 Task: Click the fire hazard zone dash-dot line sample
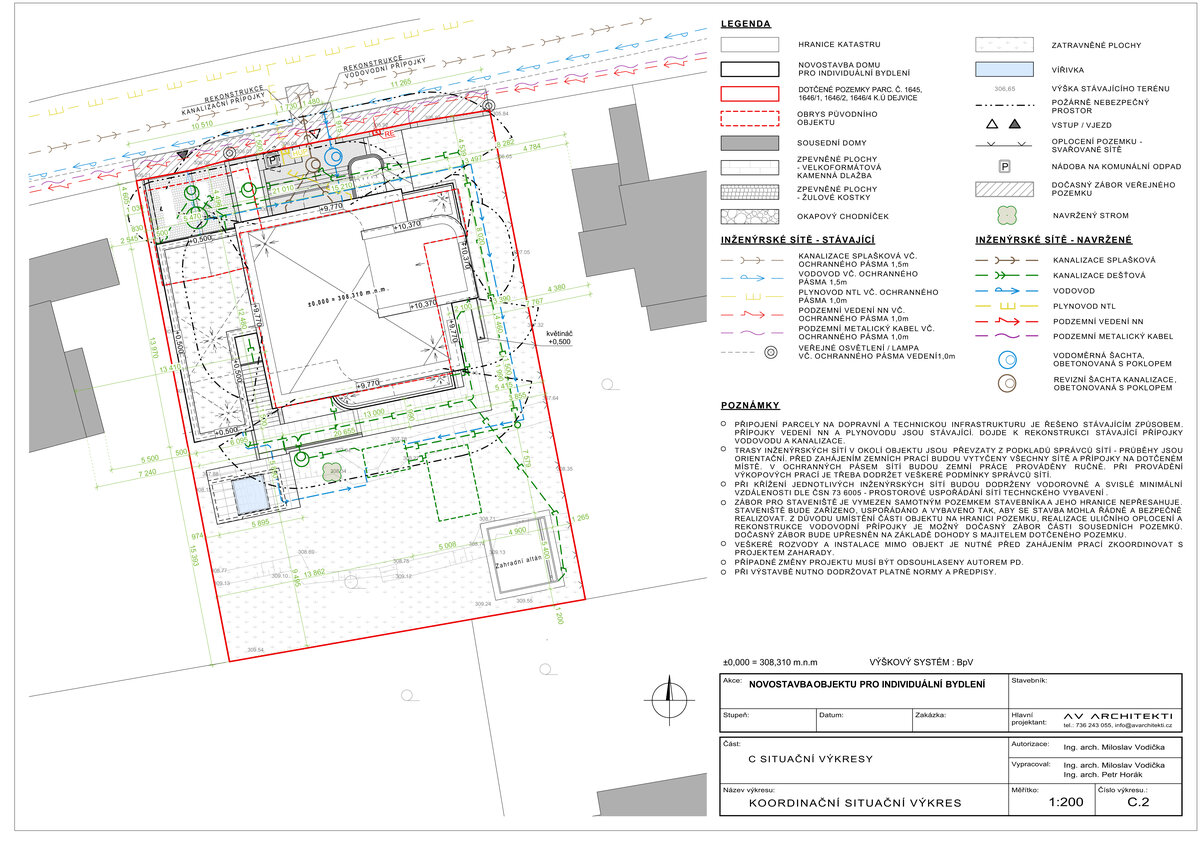pyautogui.click(x=1003, y=104)
